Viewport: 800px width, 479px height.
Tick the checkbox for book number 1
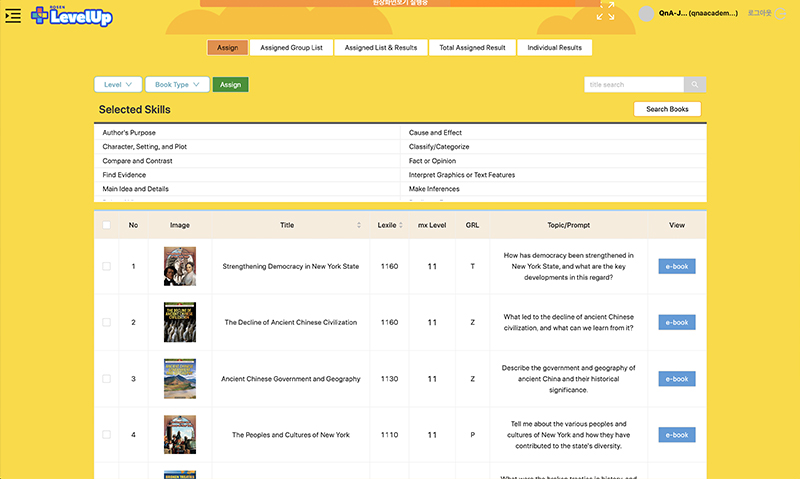pos(106,266)
